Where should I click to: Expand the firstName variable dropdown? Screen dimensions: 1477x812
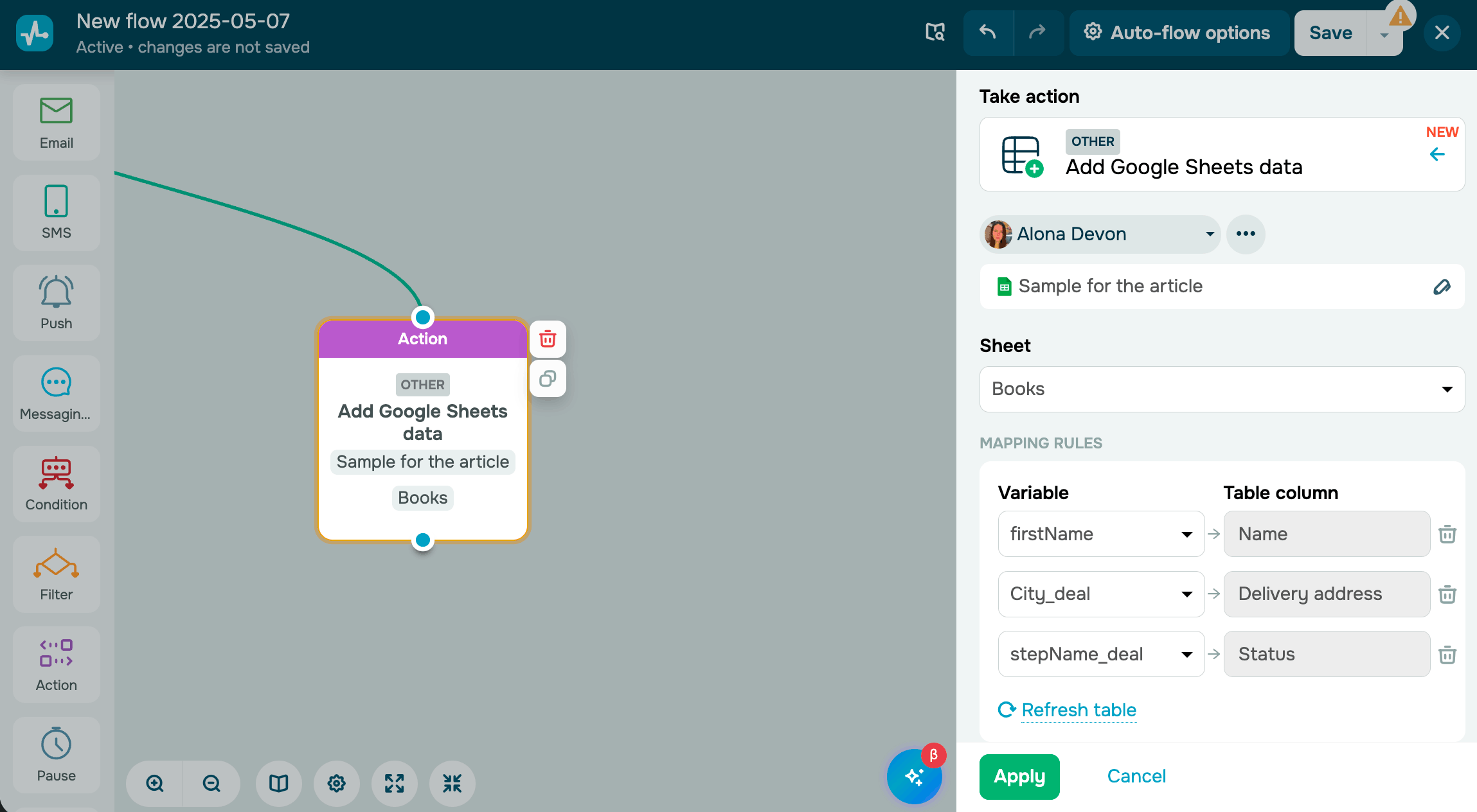1101,534
